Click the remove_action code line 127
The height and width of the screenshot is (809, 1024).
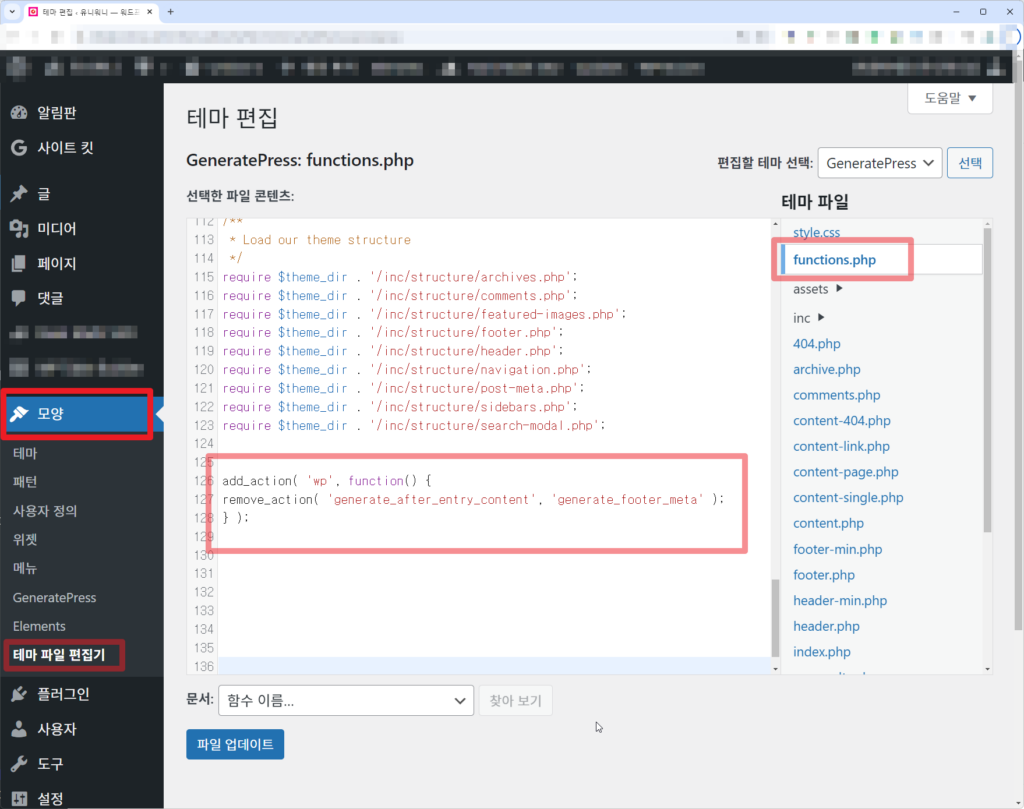pos(473,500)
